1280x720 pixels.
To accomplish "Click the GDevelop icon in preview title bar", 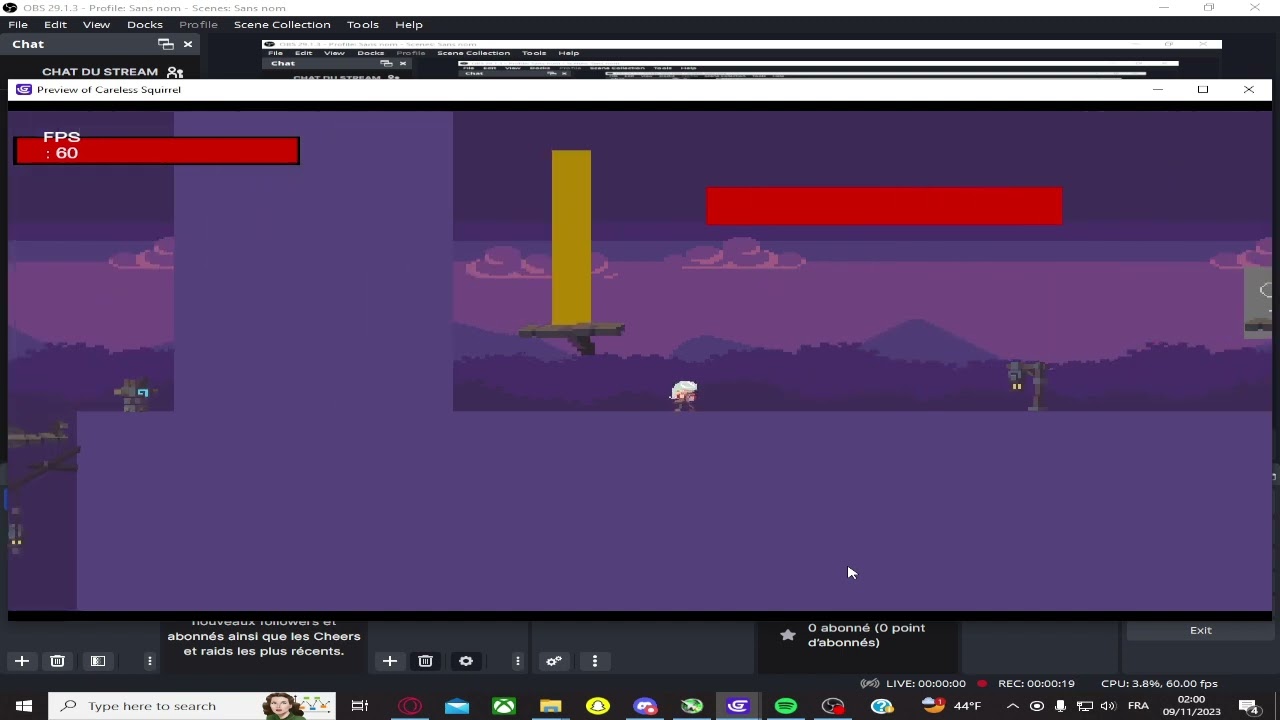I will pyautogui.click(x=23, y=90).
